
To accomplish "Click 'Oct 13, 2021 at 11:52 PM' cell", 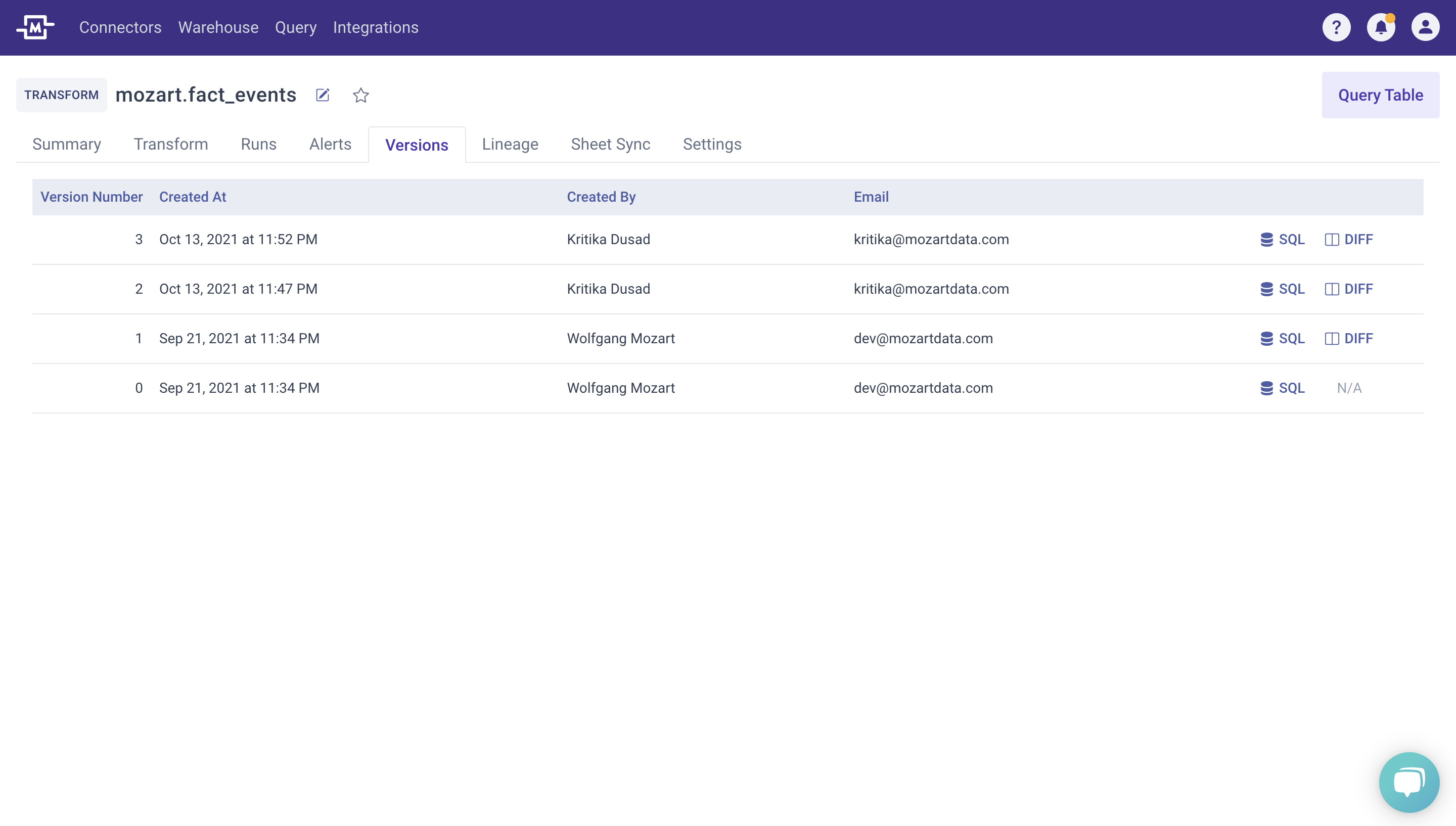I will click(x=238, y=240).
